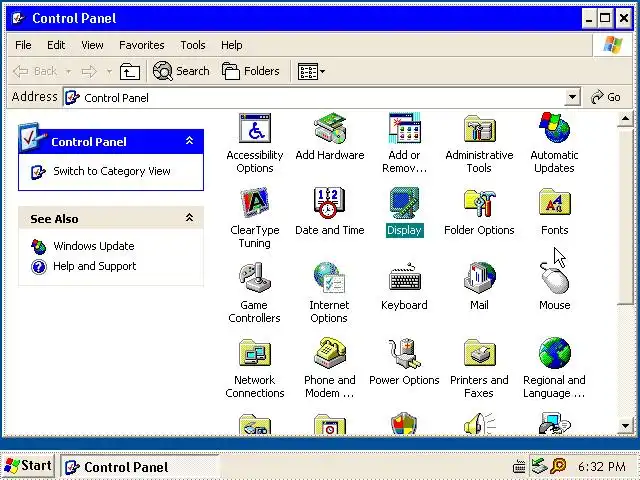Open the Mail applet

click(479, 287)
